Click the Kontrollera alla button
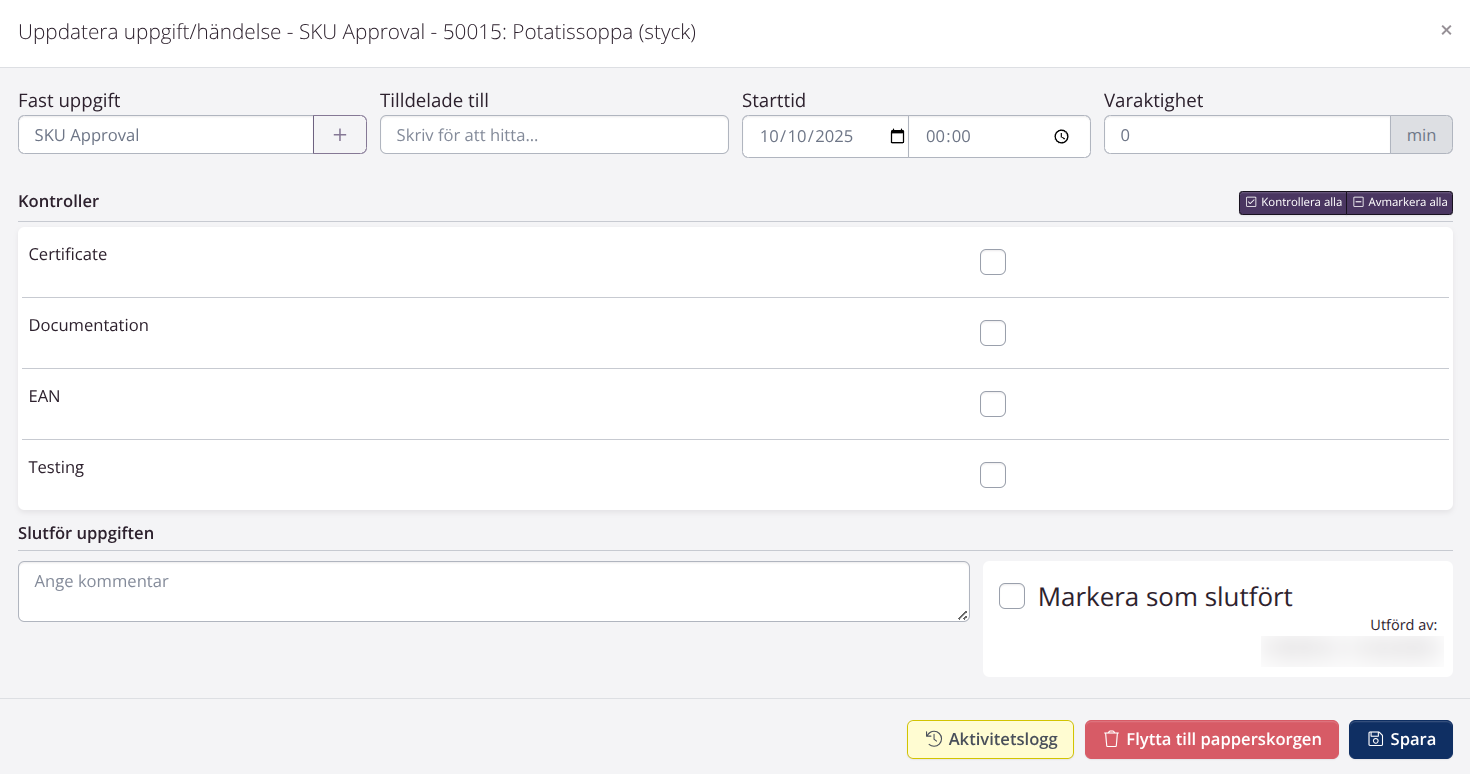The image size is (1470, 774). point(1293,202)
